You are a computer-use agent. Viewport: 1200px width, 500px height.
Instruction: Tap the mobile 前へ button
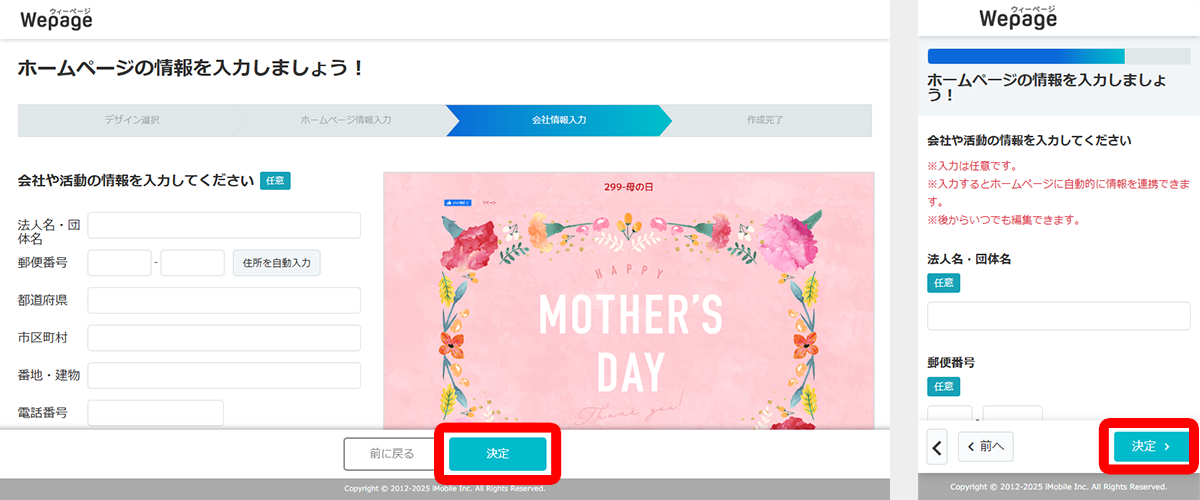(986, 447)
